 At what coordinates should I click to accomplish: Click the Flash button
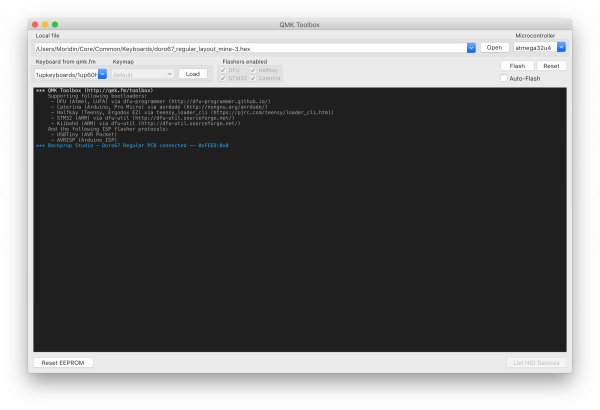tap(517, 66)
